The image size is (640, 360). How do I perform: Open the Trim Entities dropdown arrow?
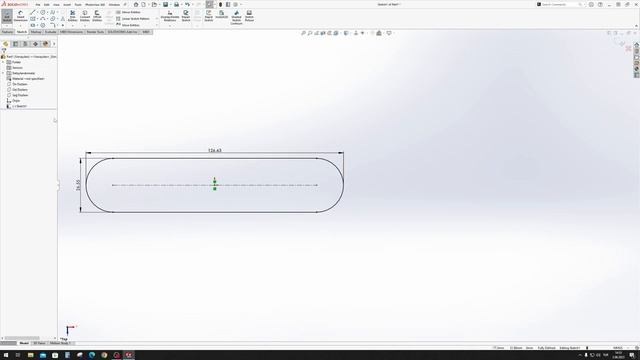tap(73, 26)
